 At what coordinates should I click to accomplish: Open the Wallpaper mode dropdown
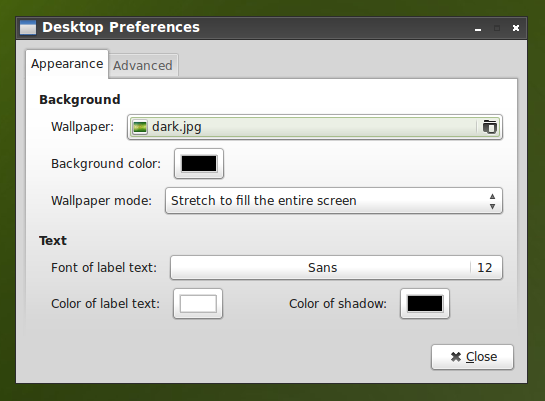(x=334, y=200)
